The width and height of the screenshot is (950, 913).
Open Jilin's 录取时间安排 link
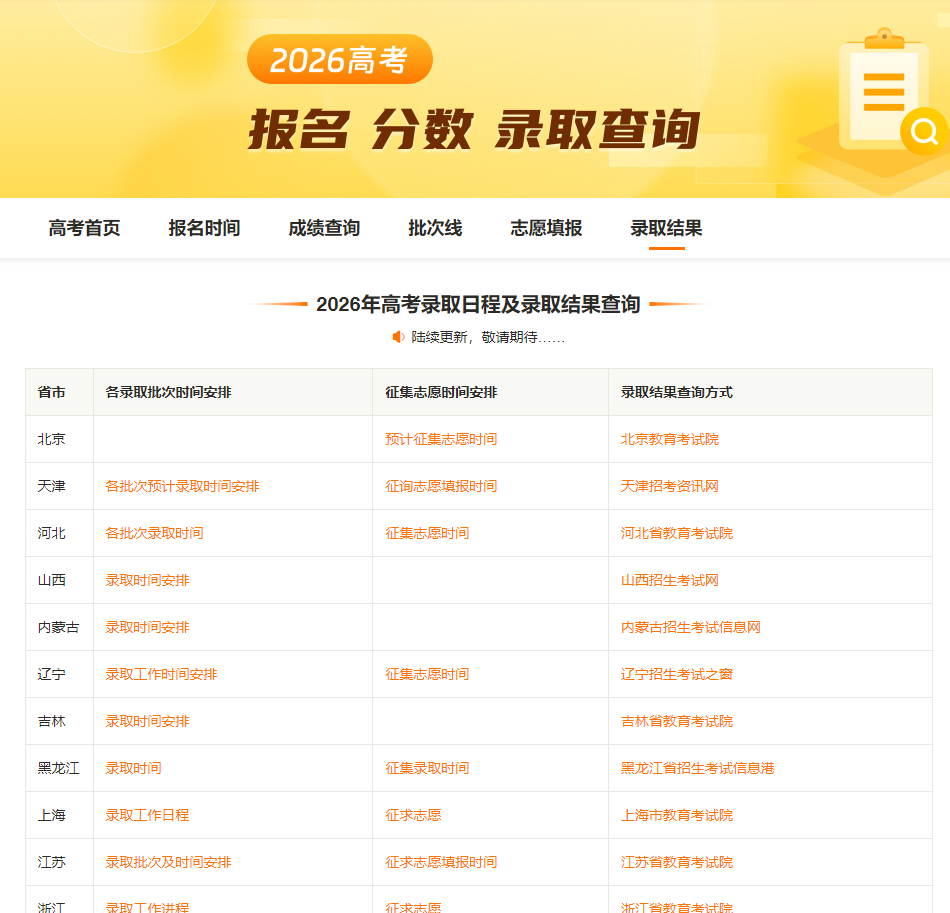point(147,721)
